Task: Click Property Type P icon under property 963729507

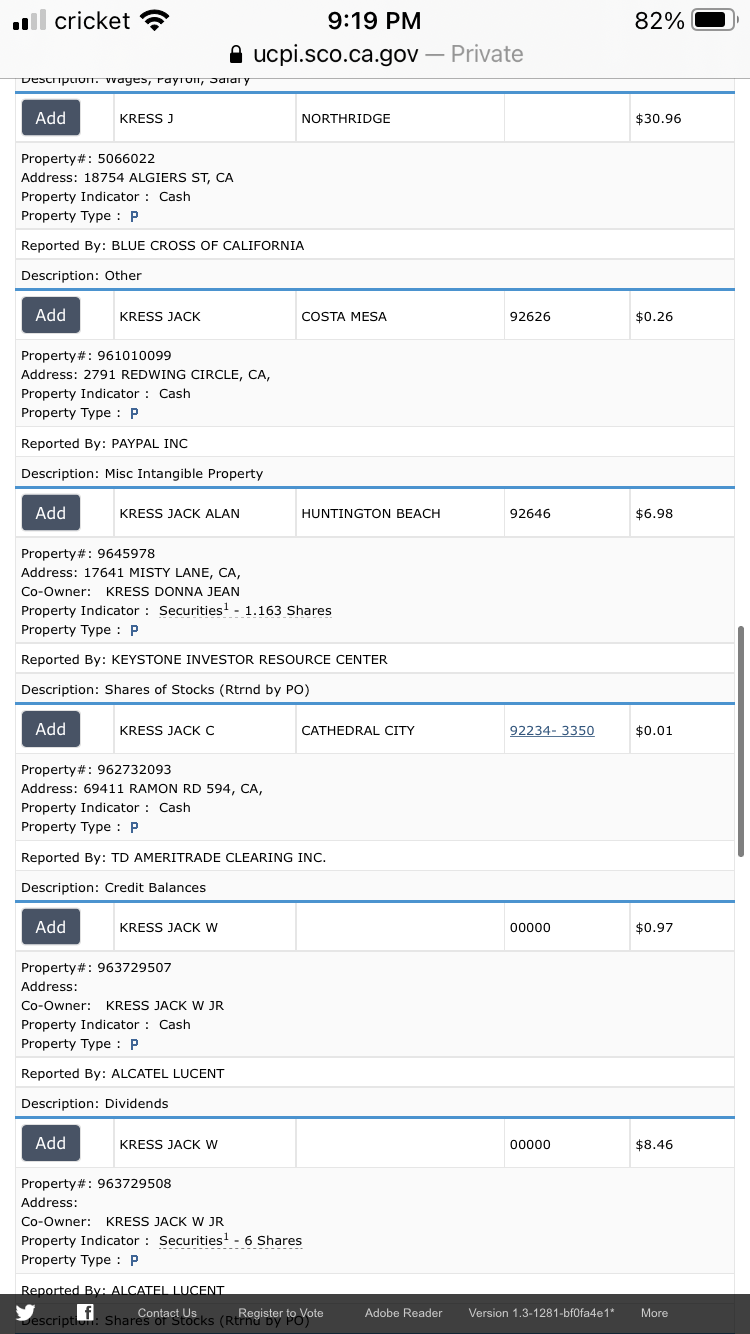Action: pos(134,1044)
